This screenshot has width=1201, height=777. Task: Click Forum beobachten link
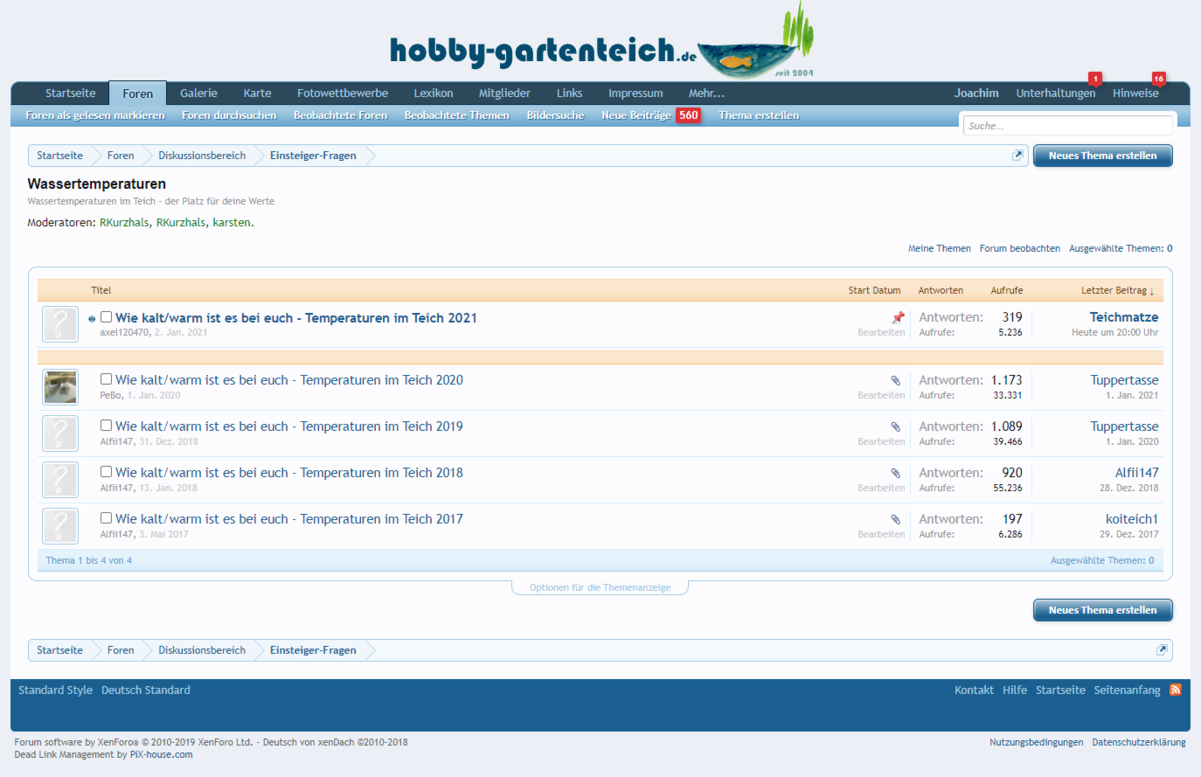[1019, 248]
